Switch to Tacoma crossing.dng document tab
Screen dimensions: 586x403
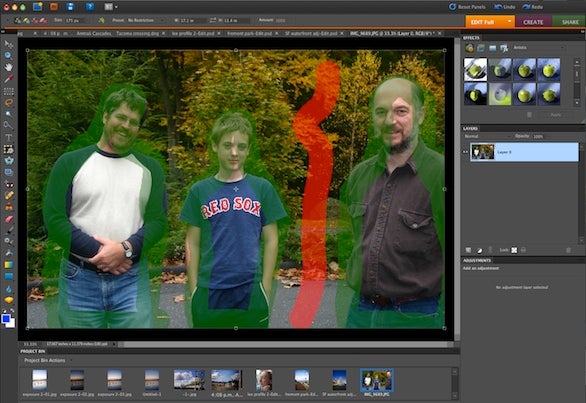click(x=120, y=33)
